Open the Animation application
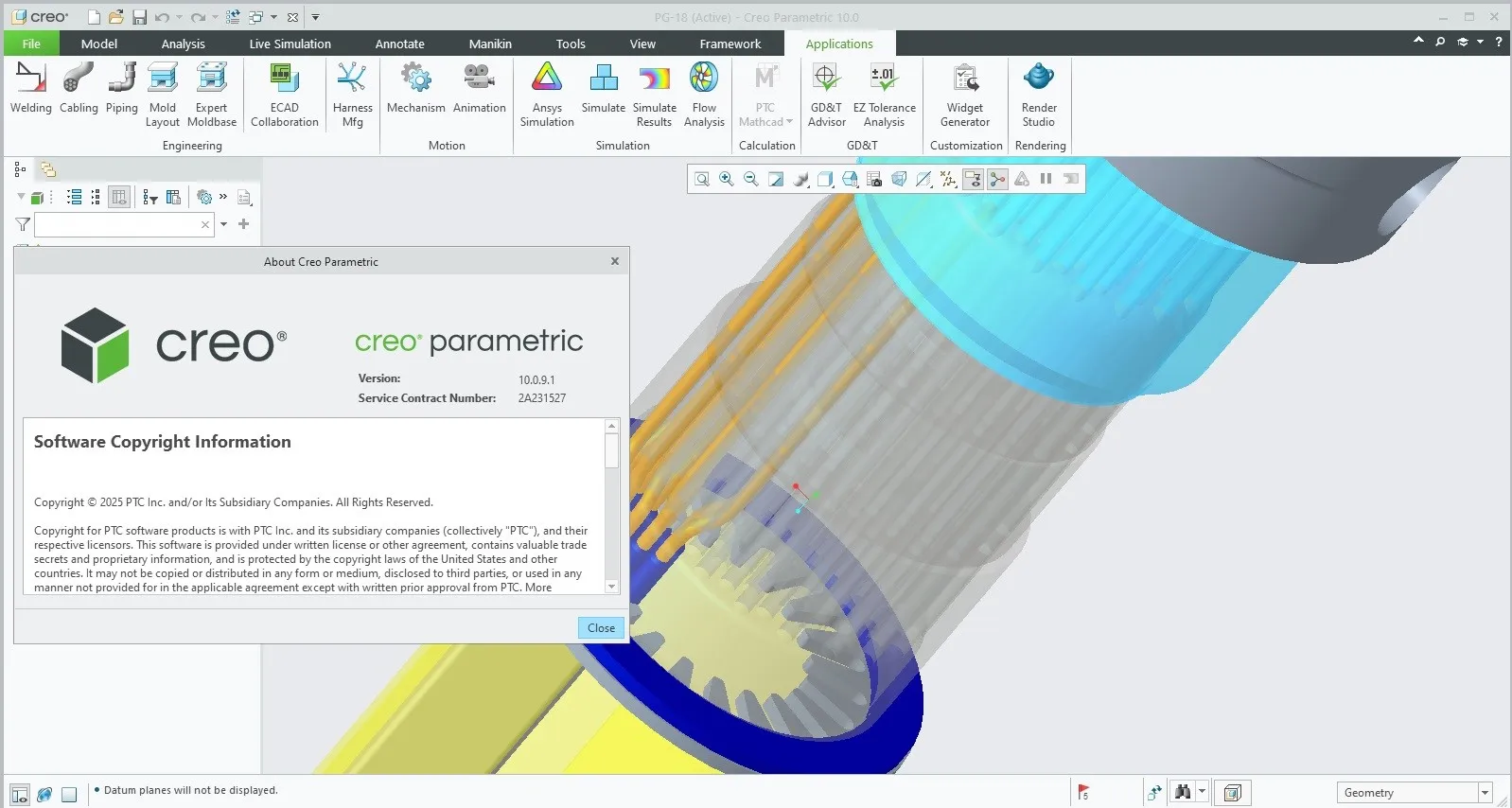This screenshot has width=1512, height=808. [x=480, y=88]
